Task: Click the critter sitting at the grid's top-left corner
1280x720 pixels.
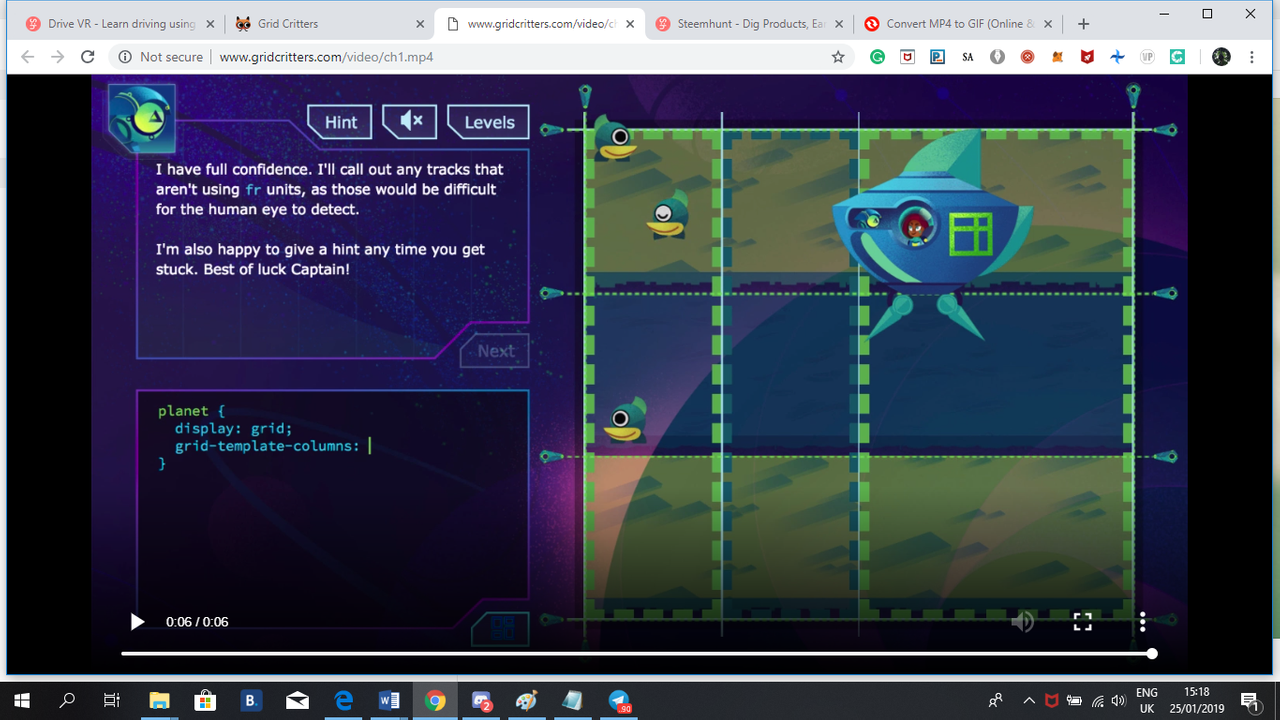Action: pos(614,137)
